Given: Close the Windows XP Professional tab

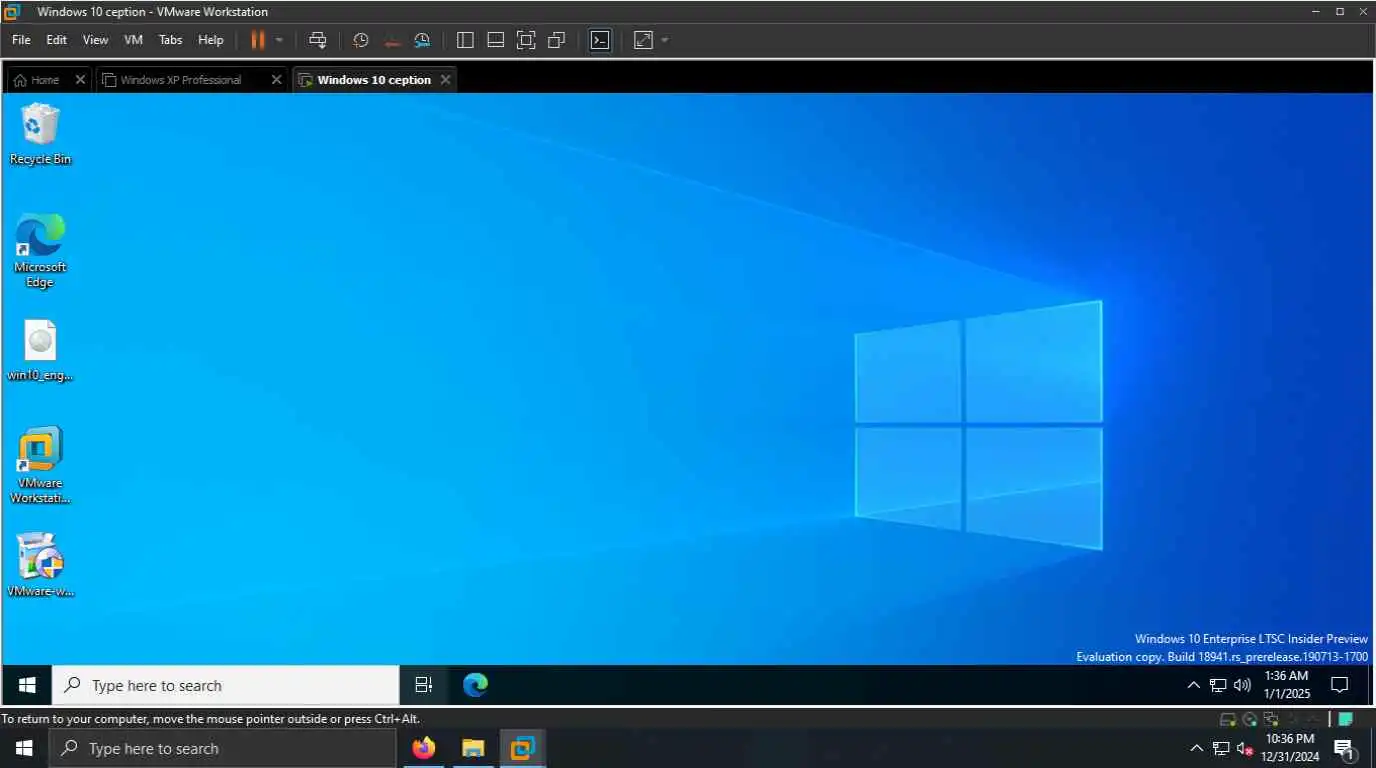Looking at the screenshot, I should (277, 79).
